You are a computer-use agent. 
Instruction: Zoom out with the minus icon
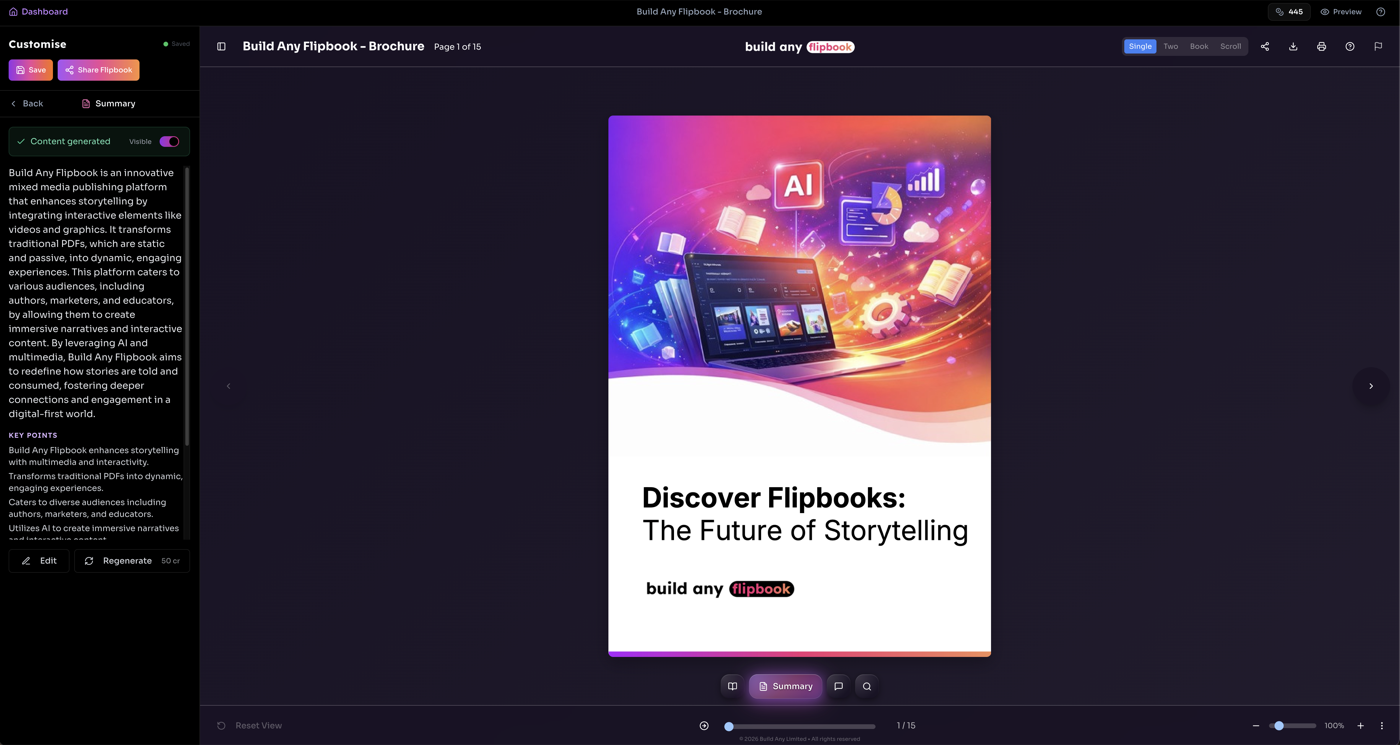tap(1256, 726)
